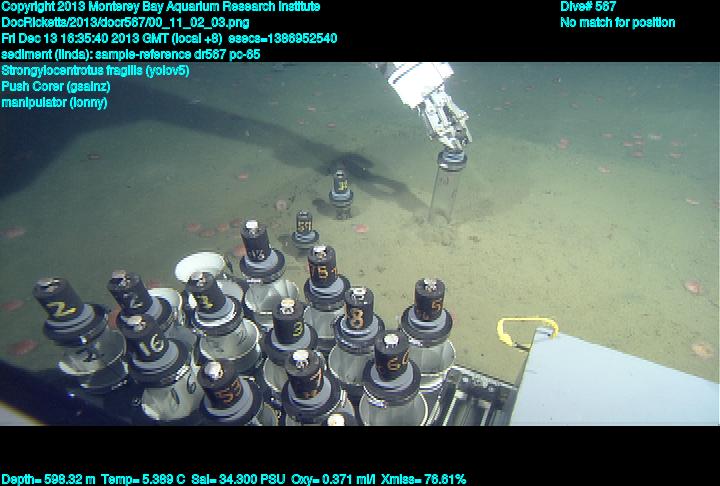This screenshot has height=486, width=720.
Task: Click the 'Strongylocentrotus fragilis (yolov5)' label
Action: click(95, 70)
